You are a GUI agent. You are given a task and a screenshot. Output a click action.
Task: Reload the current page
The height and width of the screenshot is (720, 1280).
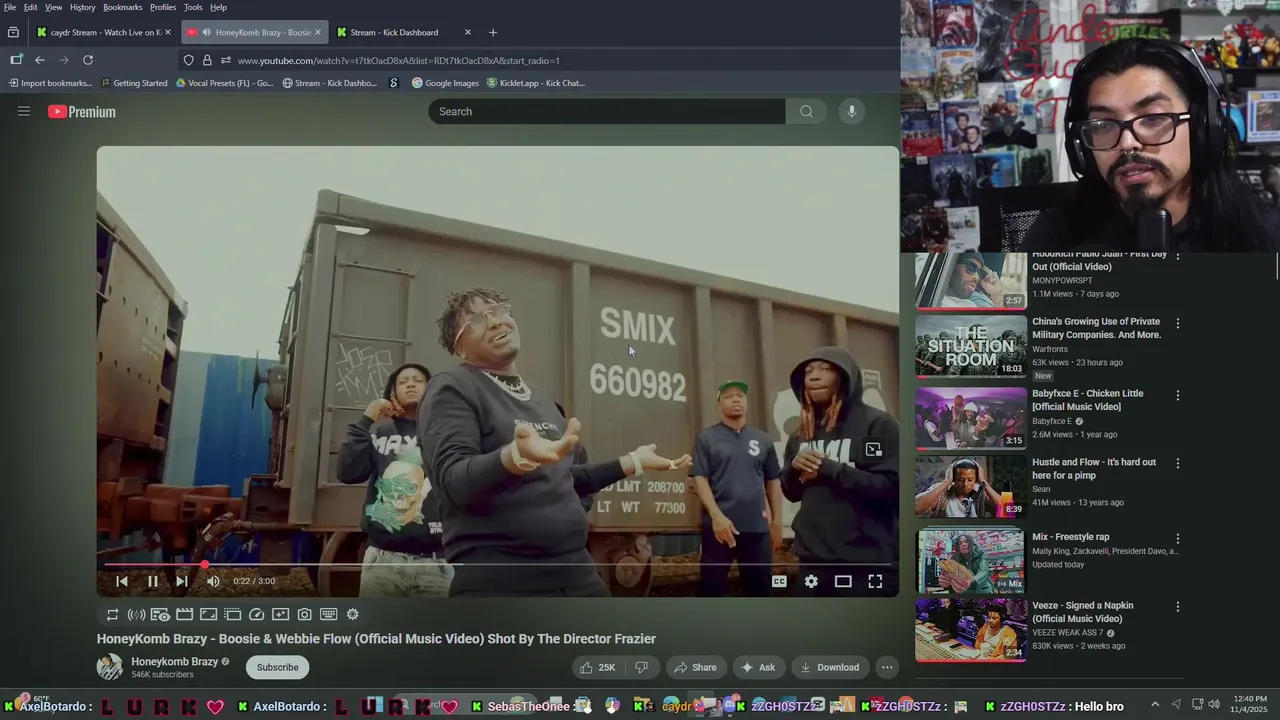(88, 60)
